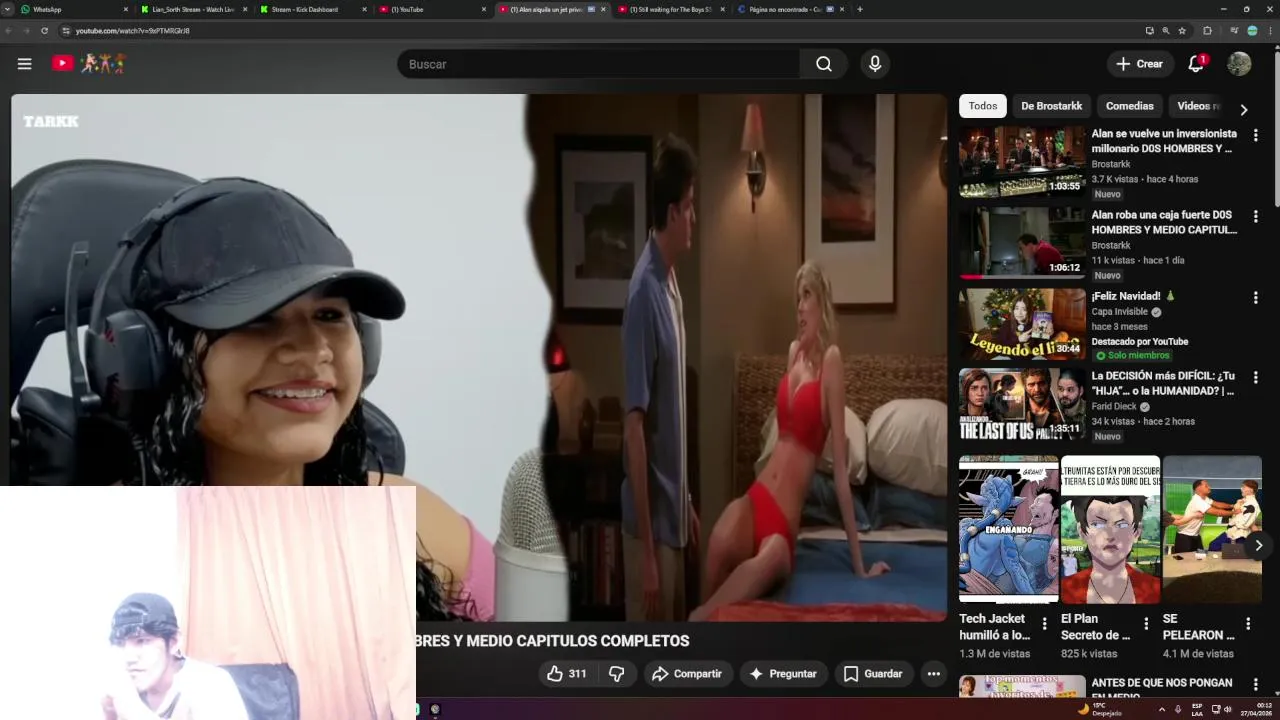Viewport: 1280px width, 720px height.
Task: Dislike the video with thumbs down
Action: [617, 674]
